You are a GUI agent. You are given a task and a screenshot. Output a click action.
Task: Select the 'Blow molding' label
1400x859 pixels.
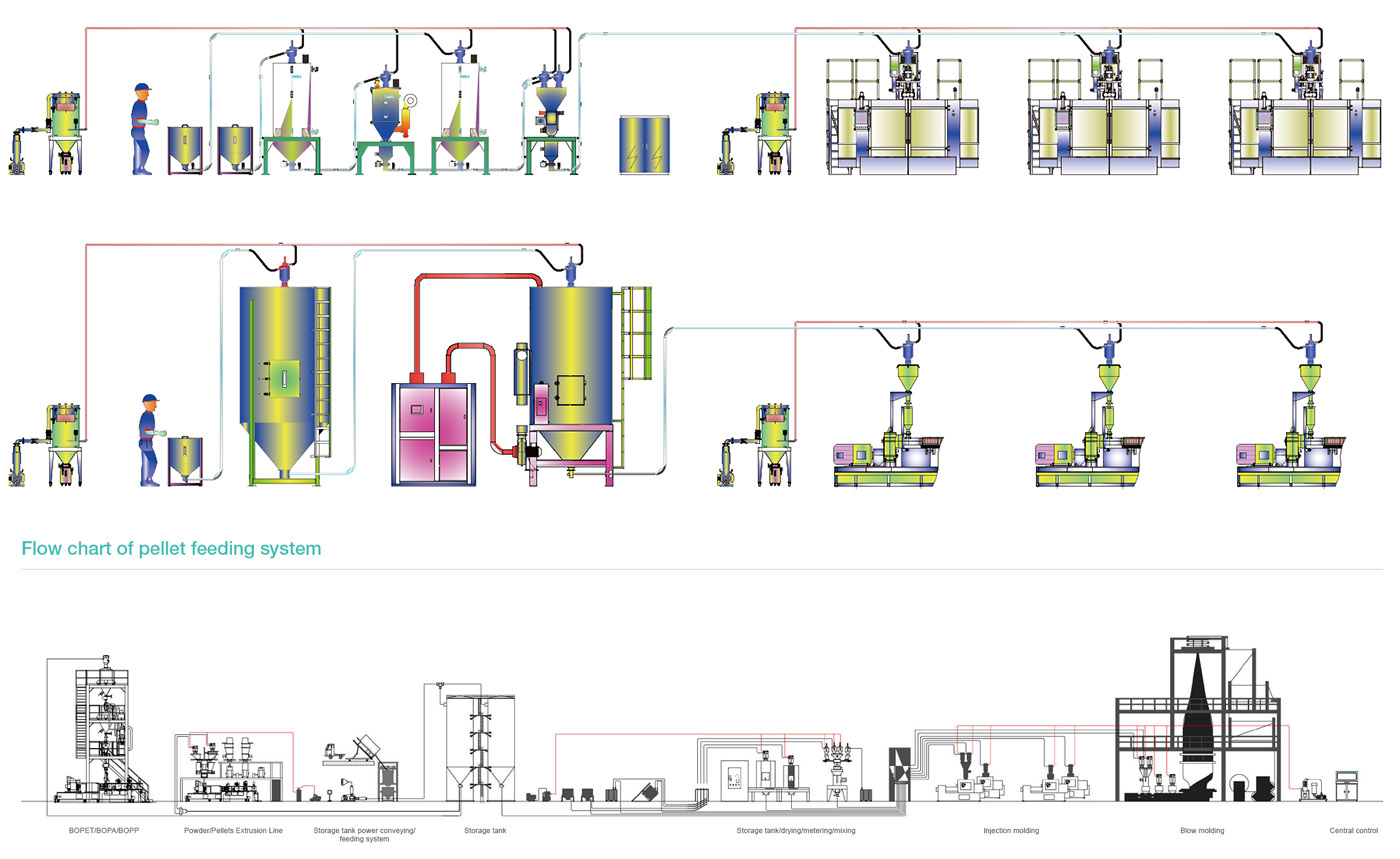pos(1201,831)
